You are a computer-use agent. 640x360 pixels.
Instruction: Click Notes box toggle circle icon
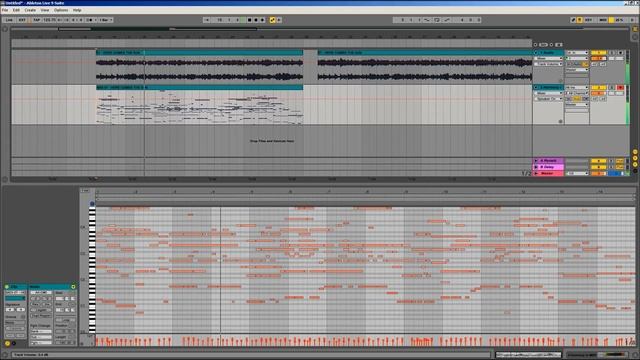coord(73,287)
